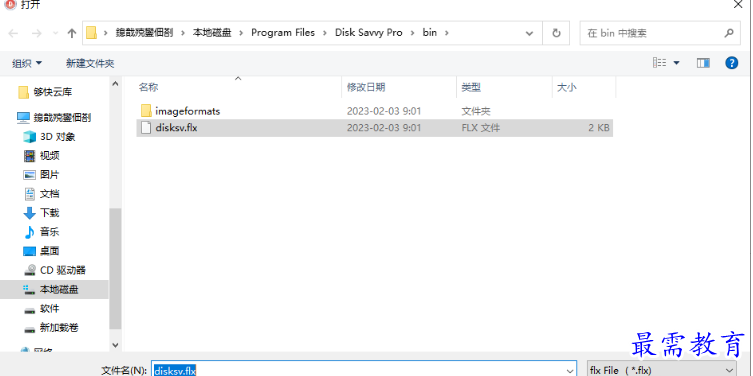Image resolution: width=753 pixels, height=376 pixels.
Task: Select bin in the address path
Action: 429,33
